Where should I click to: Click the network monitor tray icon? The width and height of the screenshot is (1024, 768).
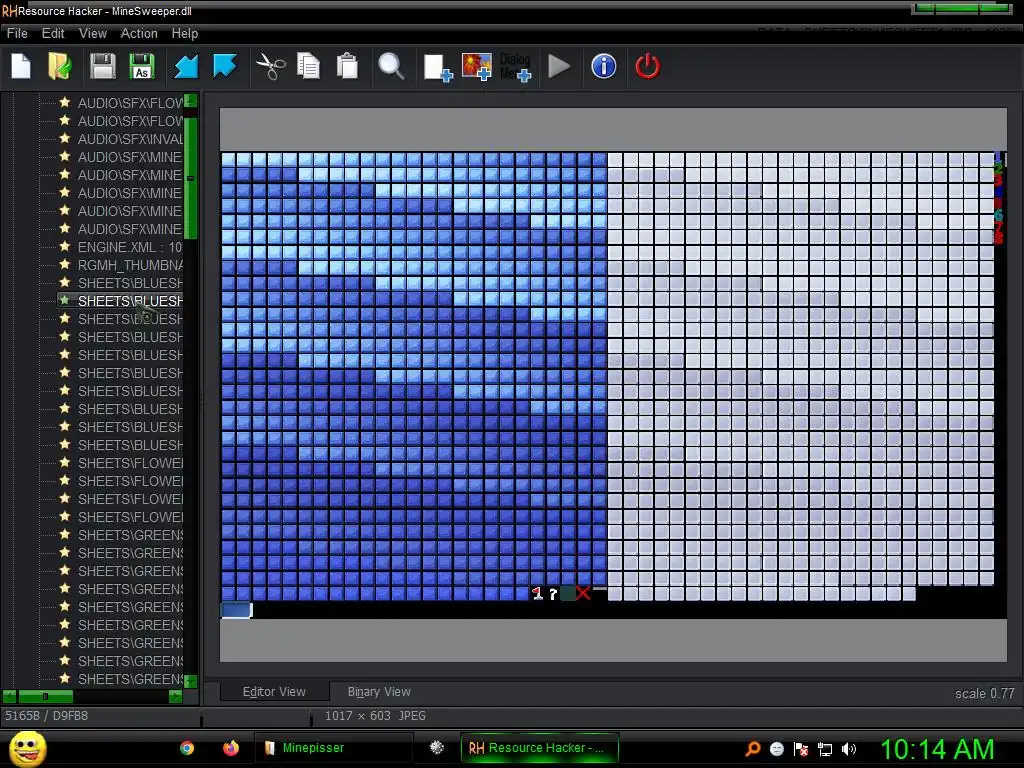825,749
